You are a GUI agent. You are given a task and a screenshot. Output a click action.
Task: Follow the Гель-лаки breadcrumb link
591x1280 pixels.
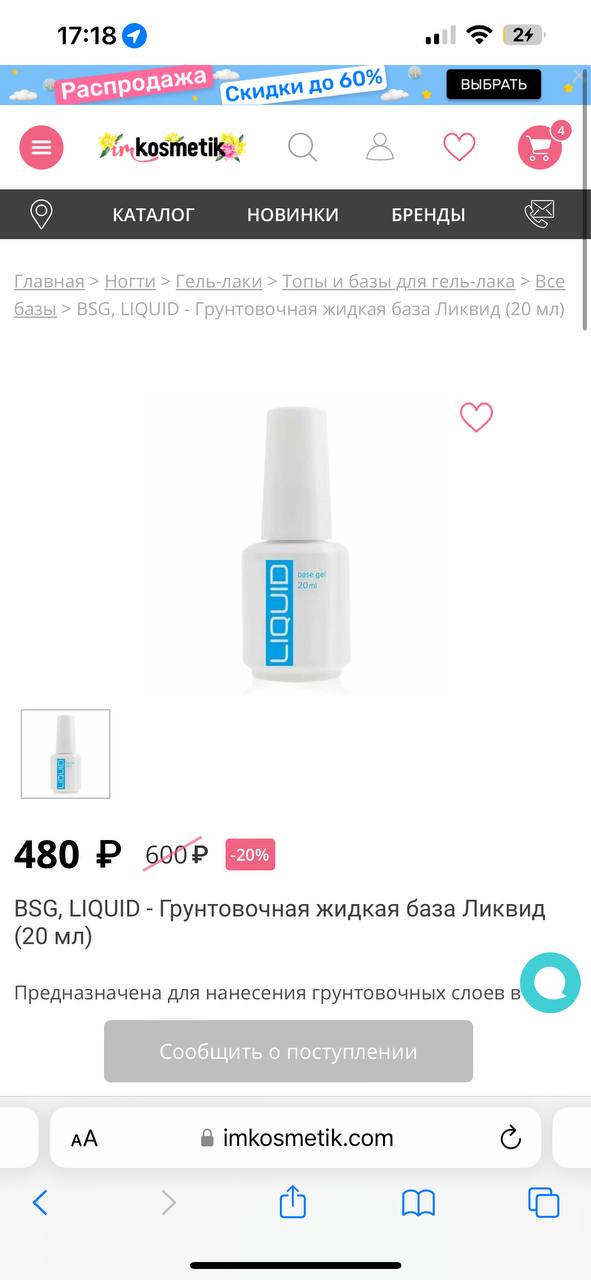(x=219, y=281)
